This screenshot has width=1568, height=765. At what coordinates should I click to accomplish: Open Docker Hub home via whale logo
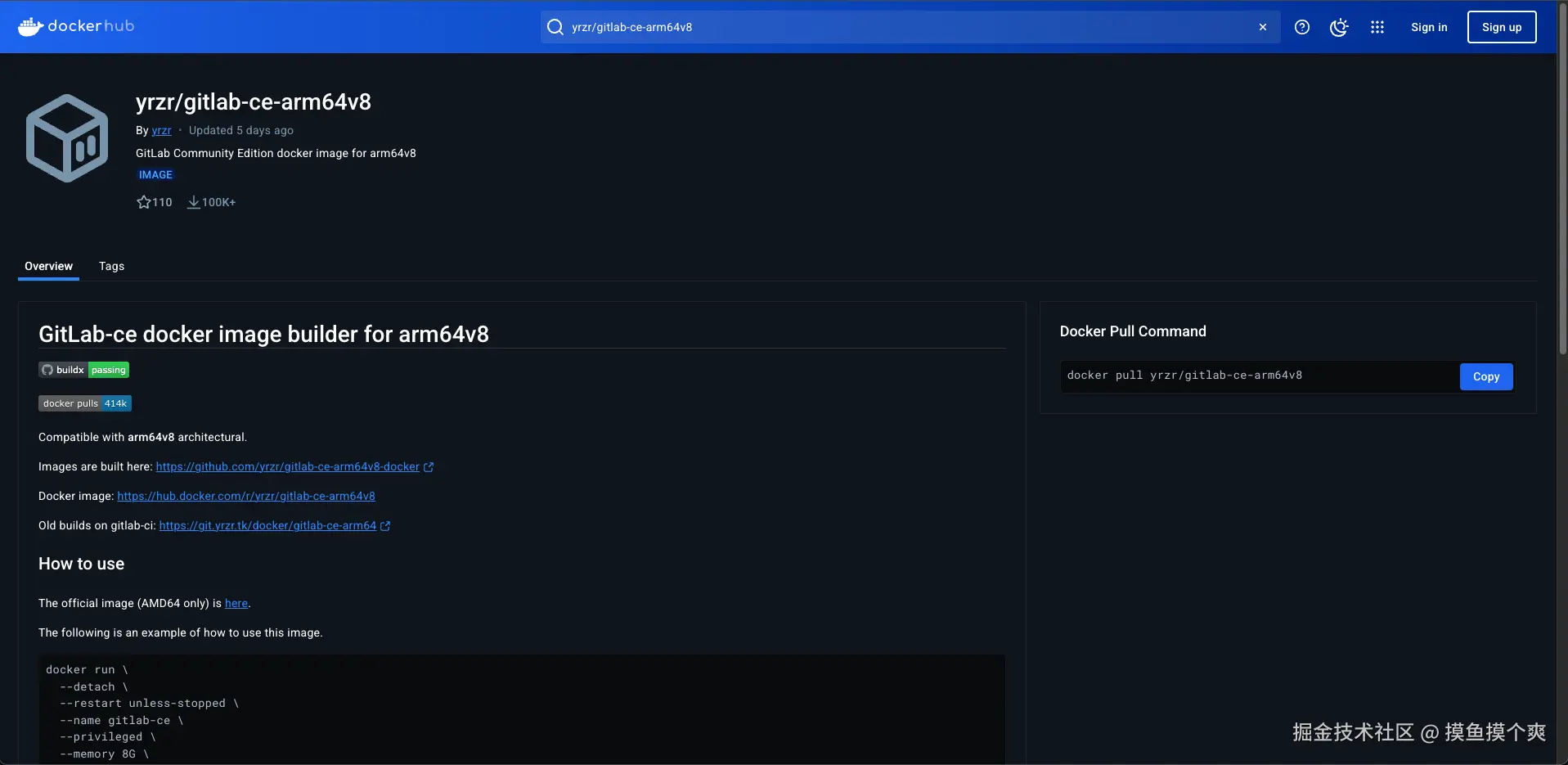click(75, 26)
